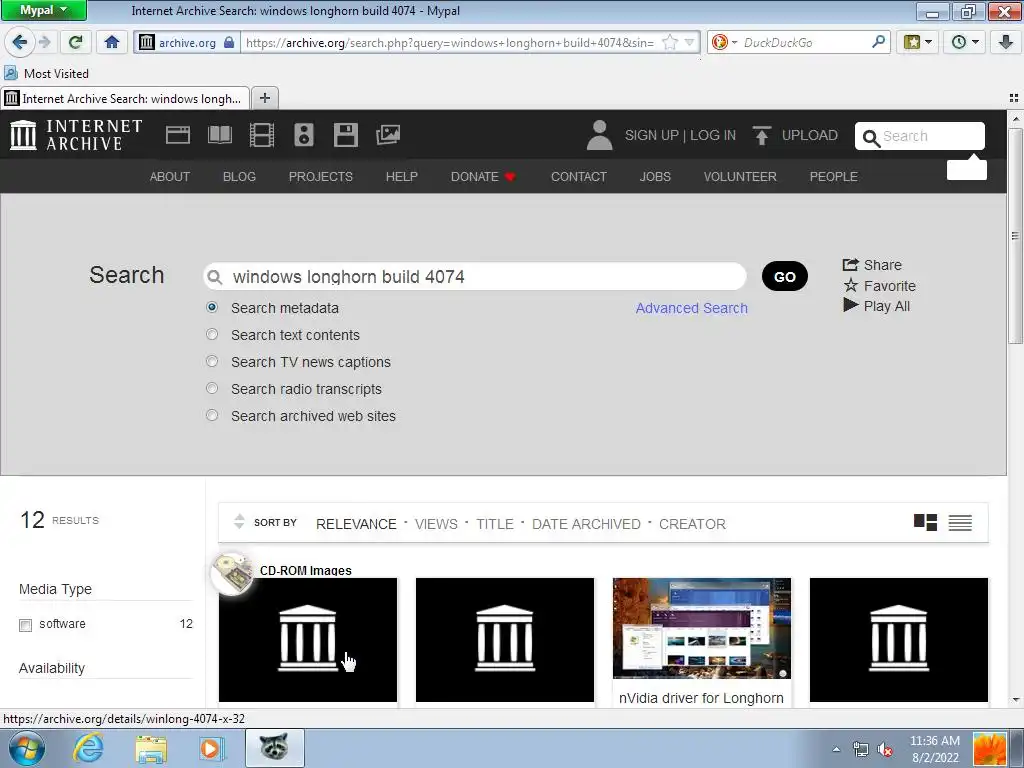Open a new browser tab with plus
Image resolution: width=1024 pixels, height=768 pixels.
[x=264, y=98]
